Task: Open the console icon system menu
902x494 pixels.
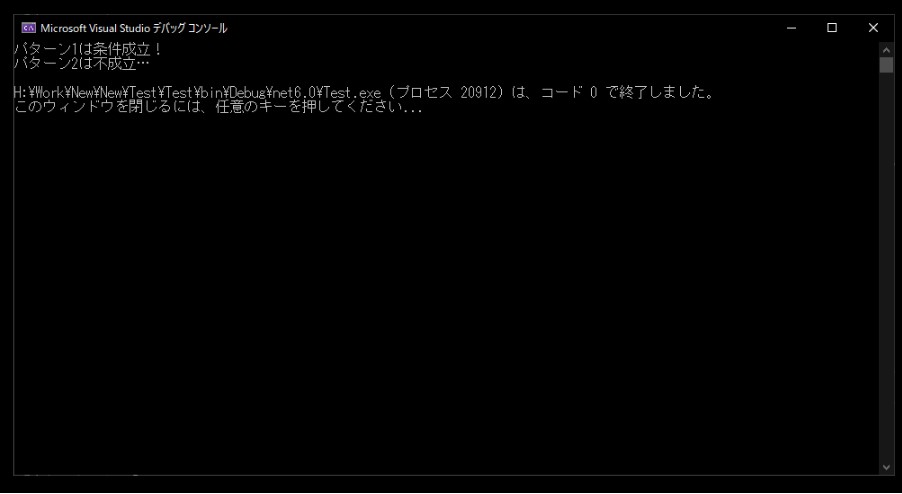Action: [x=29, y=28]
